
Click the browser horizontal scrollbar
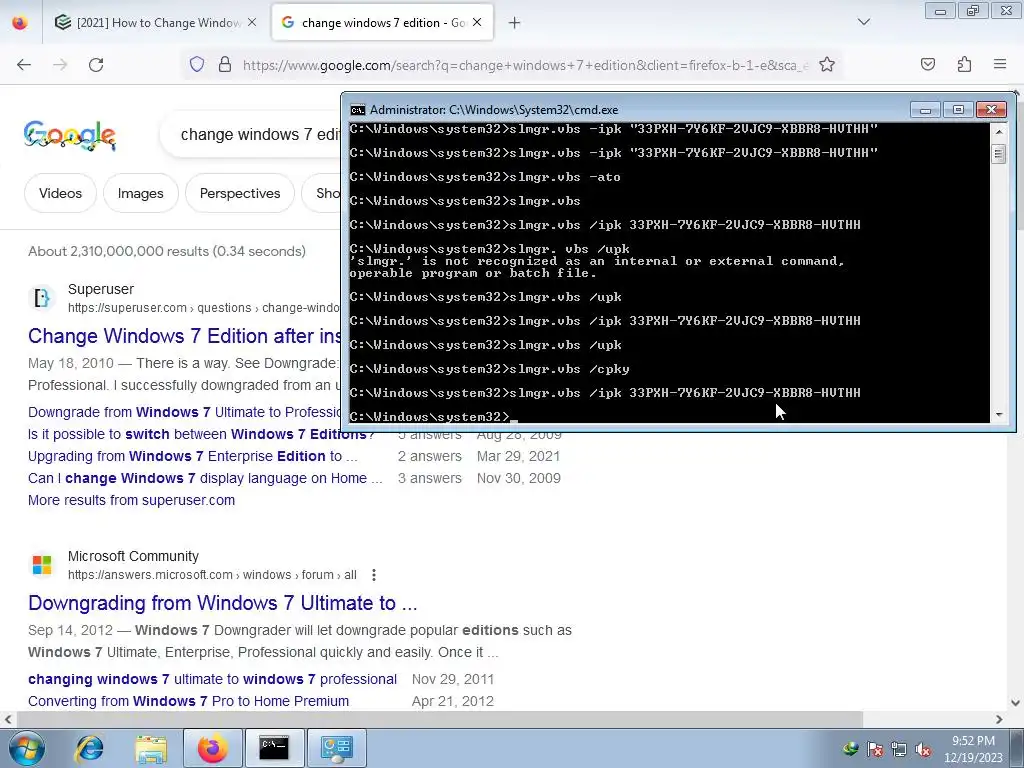(x=440, y=719)
